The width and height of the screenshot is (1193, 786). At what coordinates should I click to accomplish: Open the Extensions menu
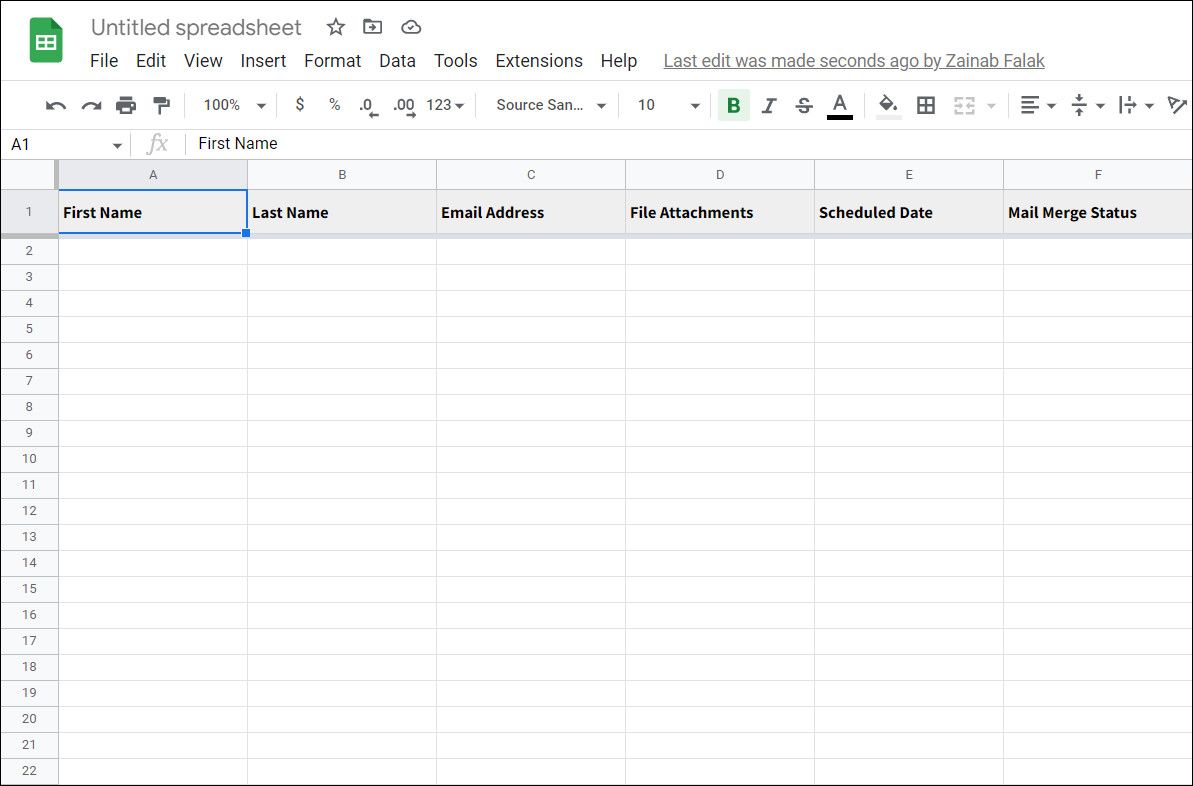pos(539,61)
